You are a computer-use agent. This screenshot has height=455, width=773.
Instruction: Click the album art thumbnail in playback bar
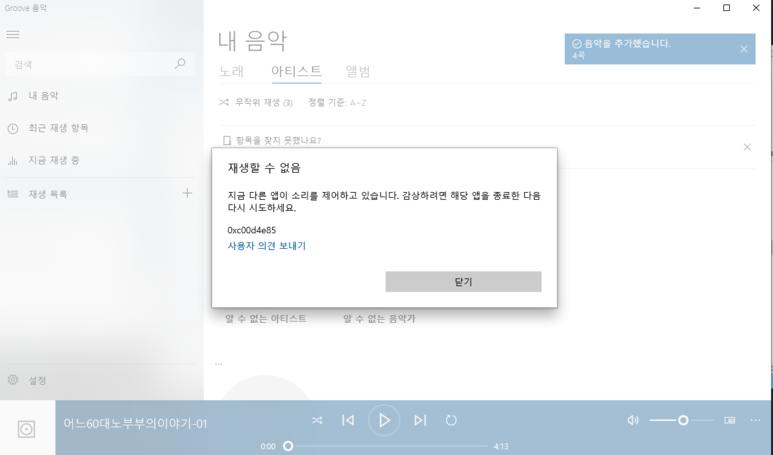[27, 428]
